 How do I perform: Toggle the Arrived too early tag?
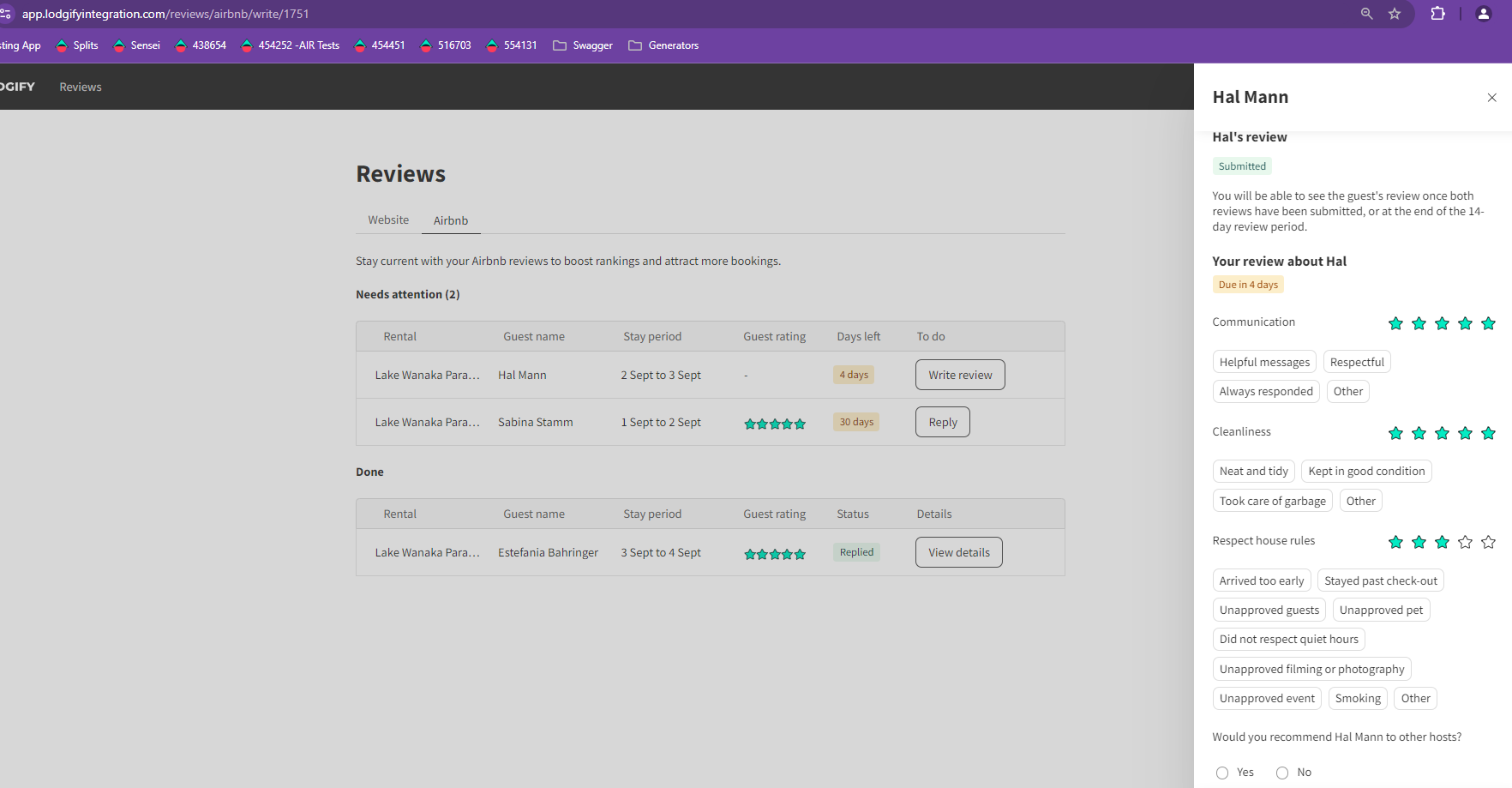coord(1262,580)
